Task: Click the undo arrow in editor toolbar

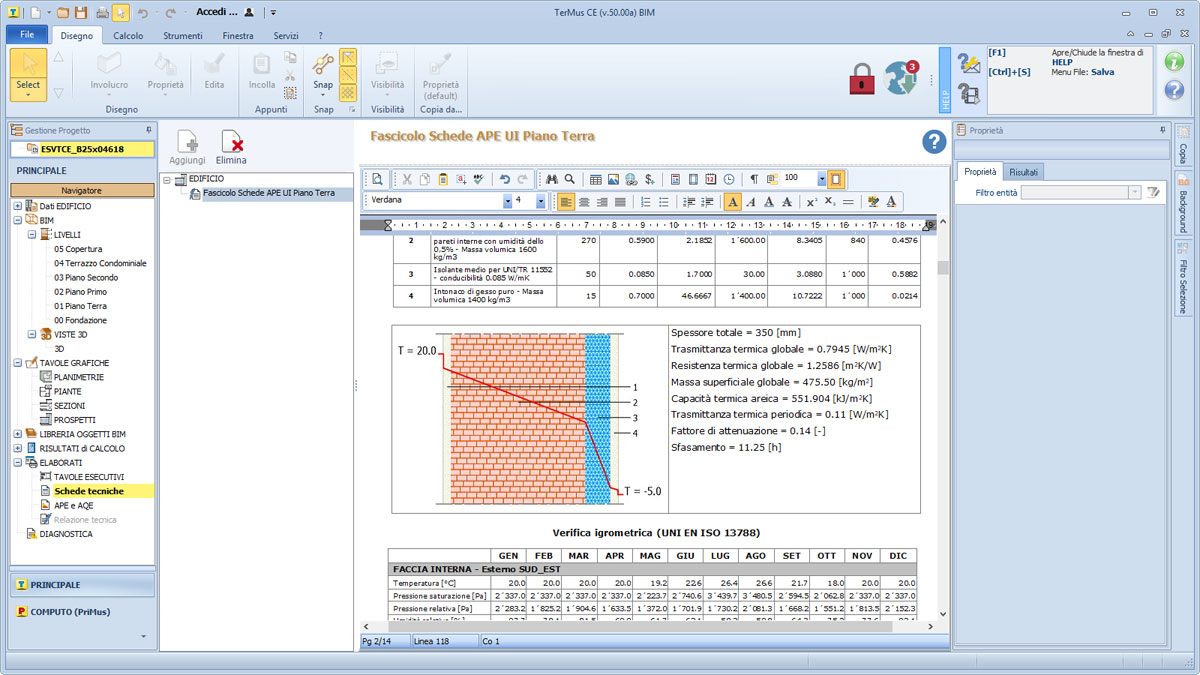Action: coord(505,179)
